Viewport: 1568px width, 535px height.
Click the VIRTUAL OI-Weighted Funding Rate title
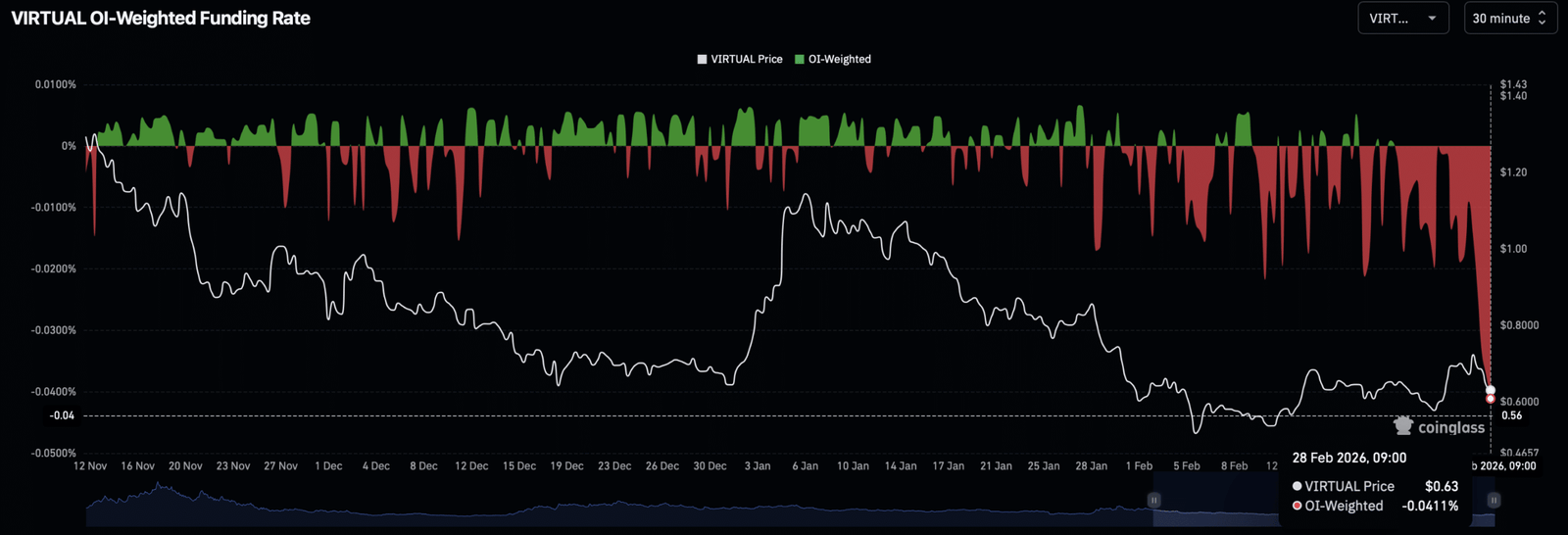pyautogui.click(x=161, y=19)
